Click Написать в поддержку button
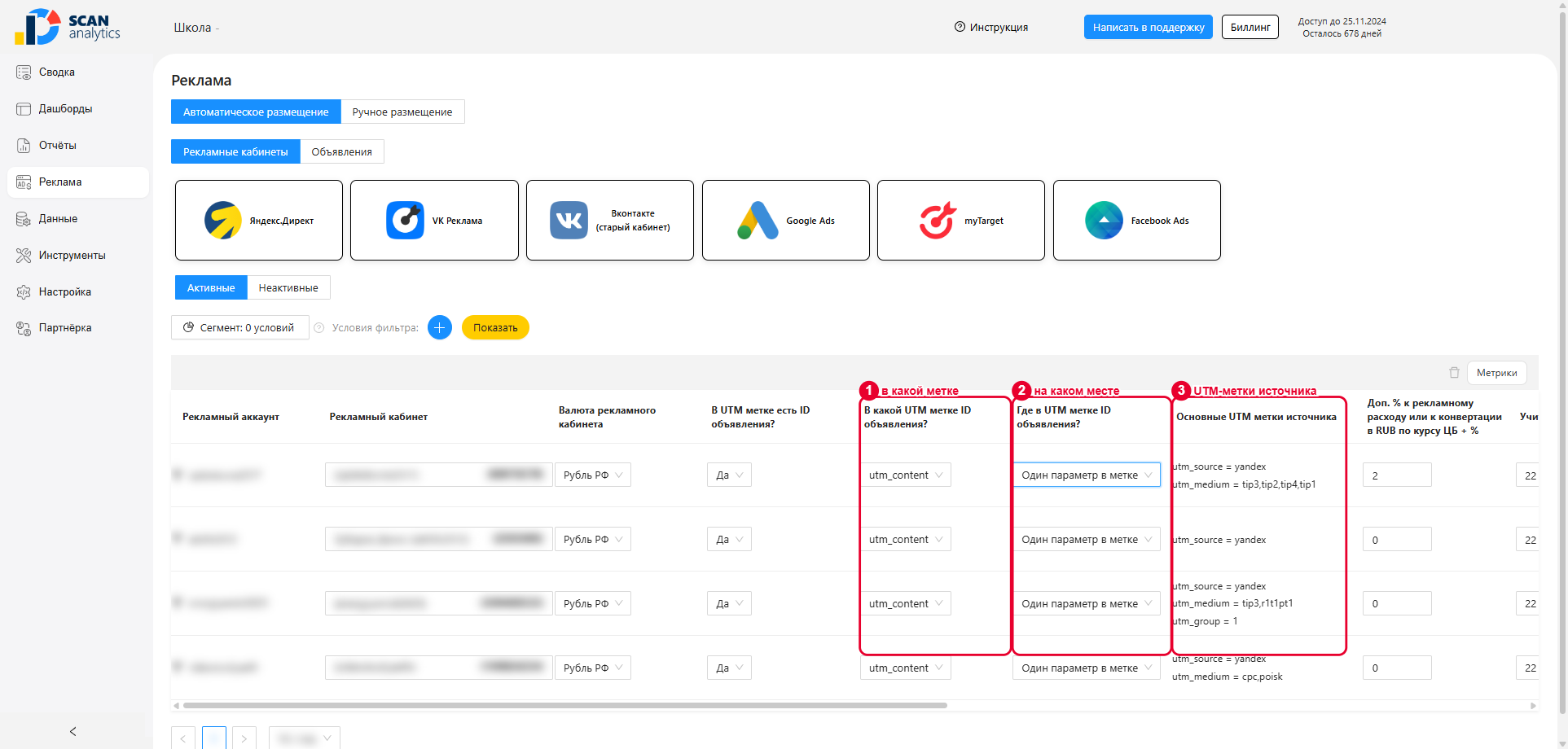The image size is (1568, 749). coord(1149,27)
